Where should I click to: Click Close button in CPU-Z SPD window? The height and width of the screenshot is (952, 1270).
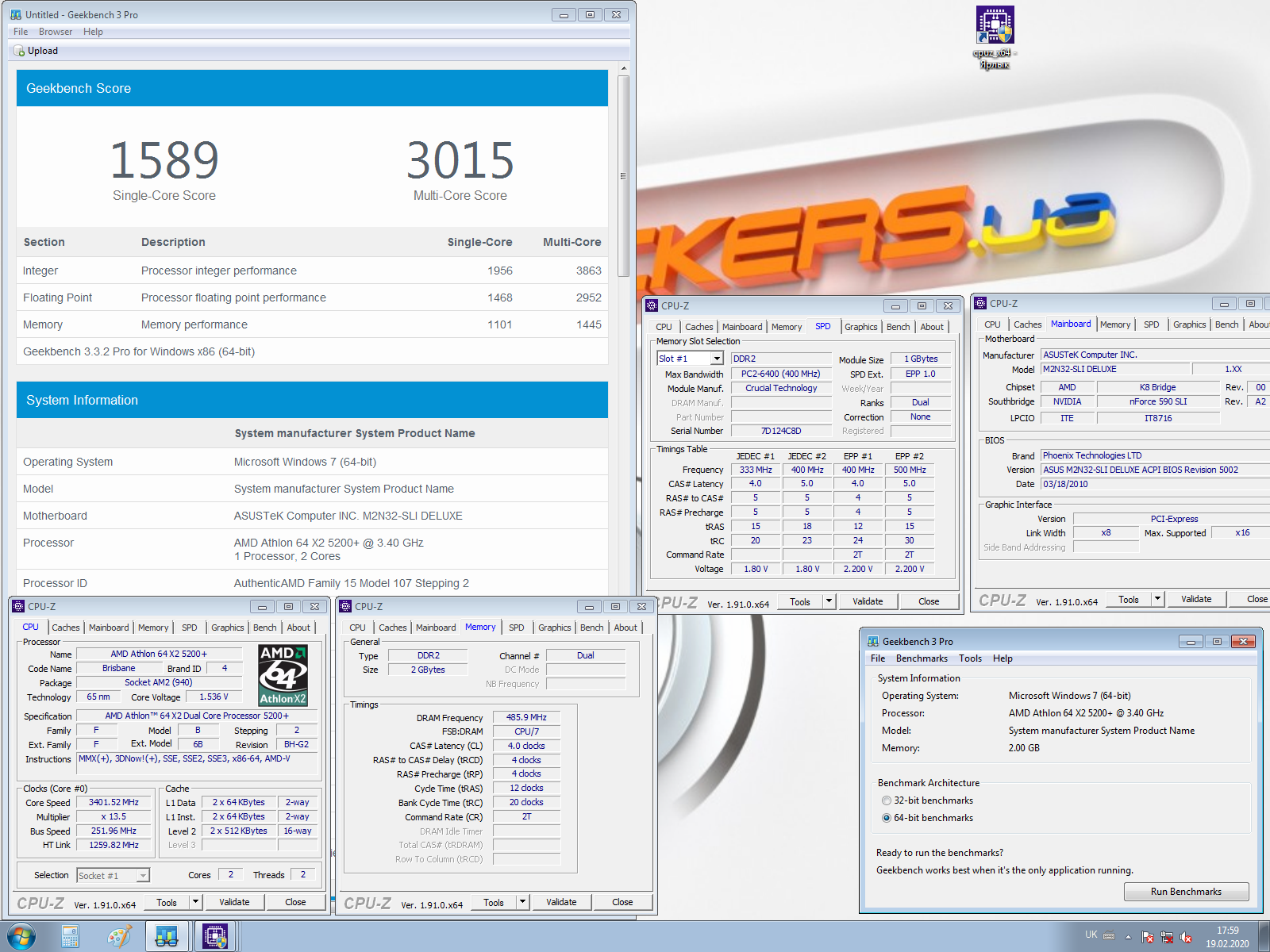[x=929, y=601]
